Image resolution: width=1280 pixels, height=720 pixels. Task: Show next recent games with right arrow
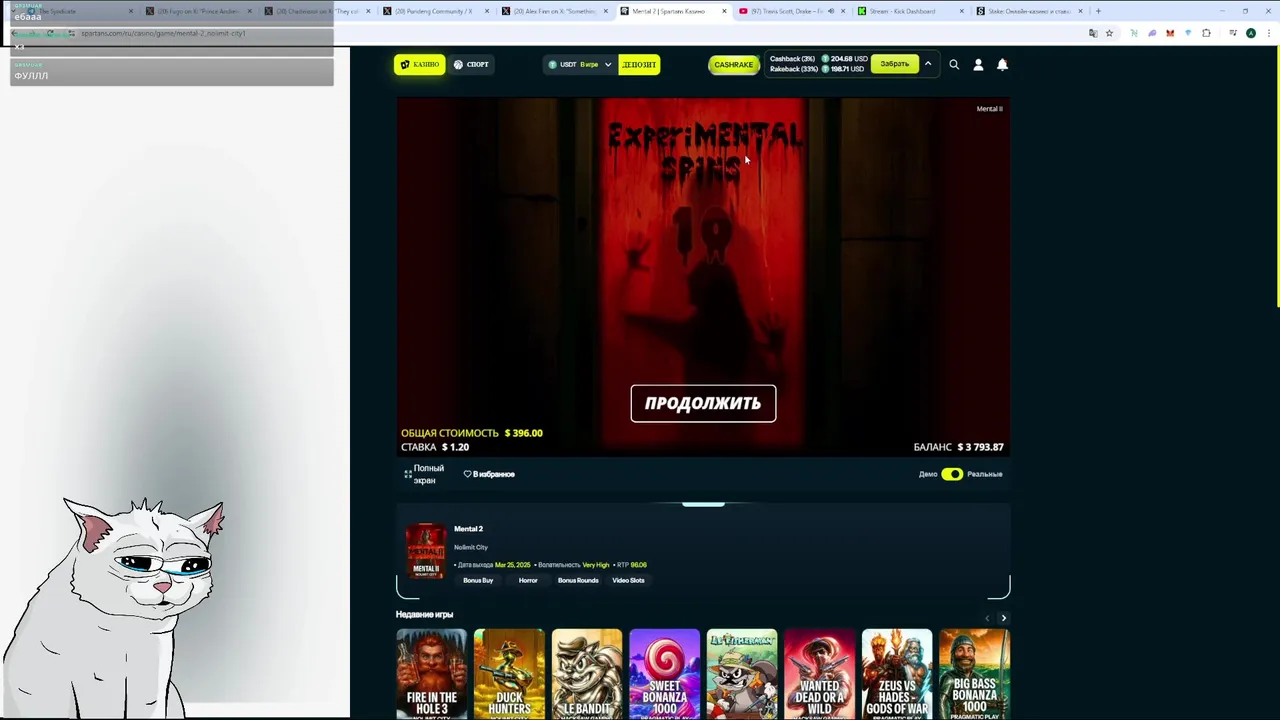1003,618
